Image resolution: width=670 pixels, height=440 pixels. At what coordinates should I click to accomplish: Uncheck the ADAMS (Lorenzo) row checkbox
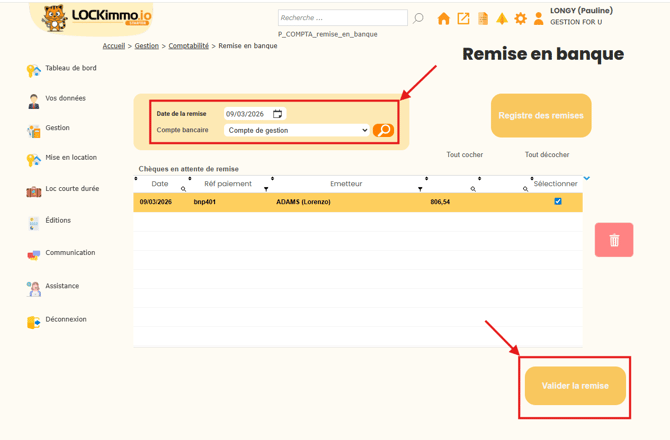point(558,201)
